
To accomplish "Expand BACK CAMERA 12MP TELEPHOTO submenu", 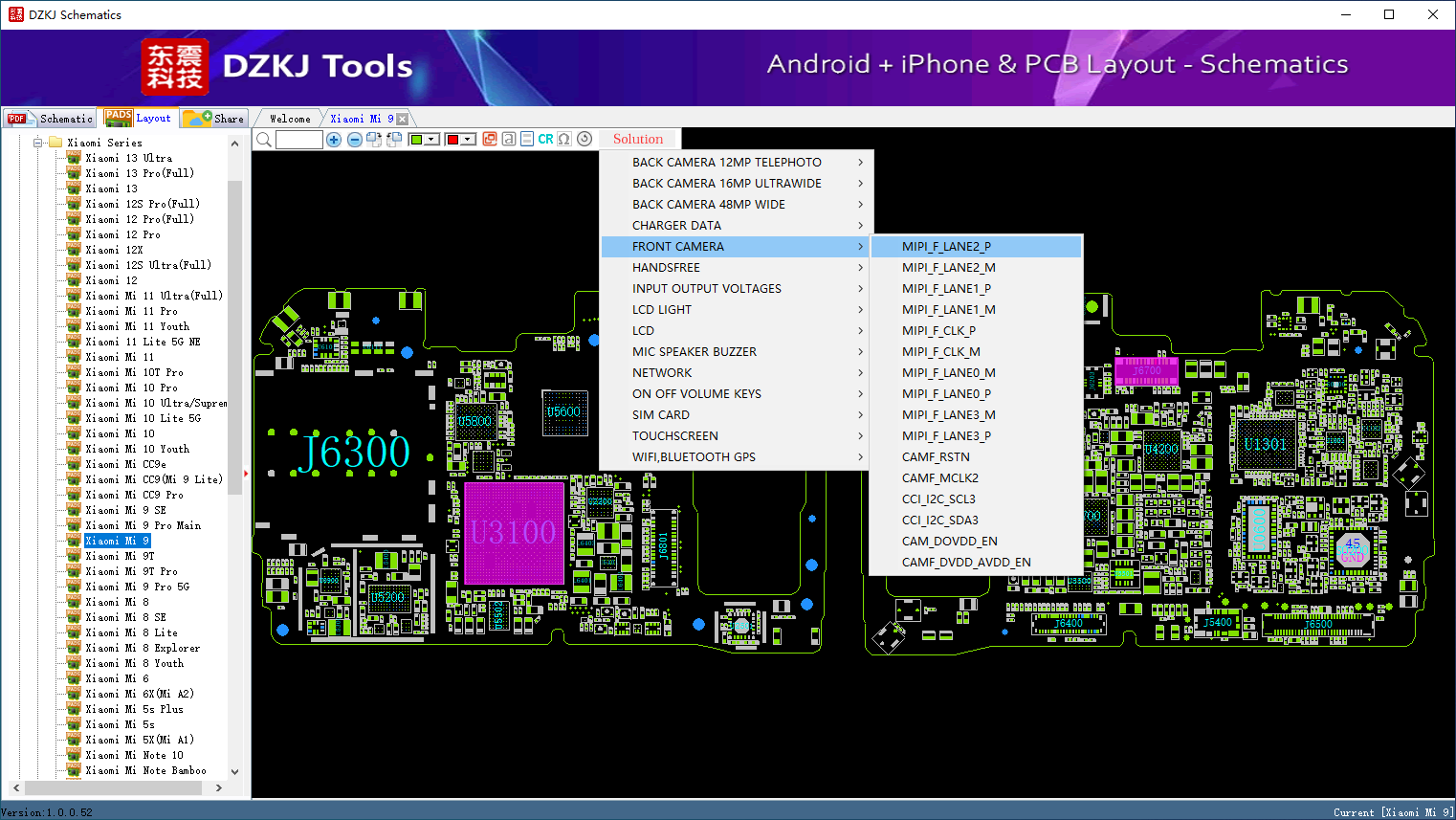I will pyautogui.click(x=735, y=163).
